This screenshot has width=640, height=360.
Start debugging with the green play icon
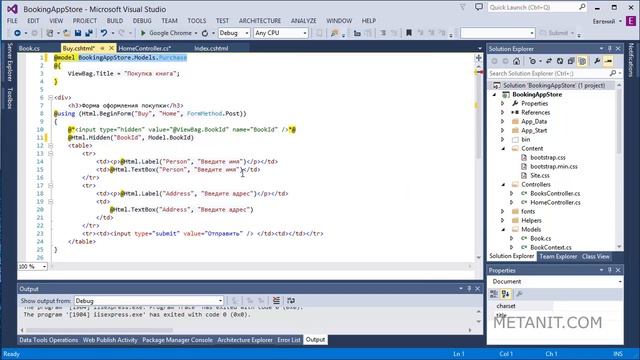(x=143, y=33)
